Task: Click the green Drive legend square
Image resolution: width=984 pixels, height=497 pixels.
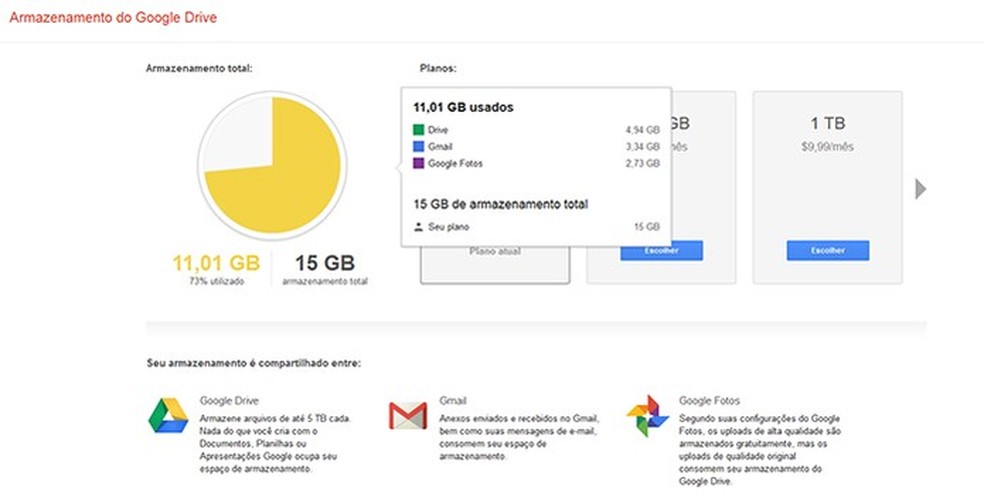Action: (x=418, y=130)
